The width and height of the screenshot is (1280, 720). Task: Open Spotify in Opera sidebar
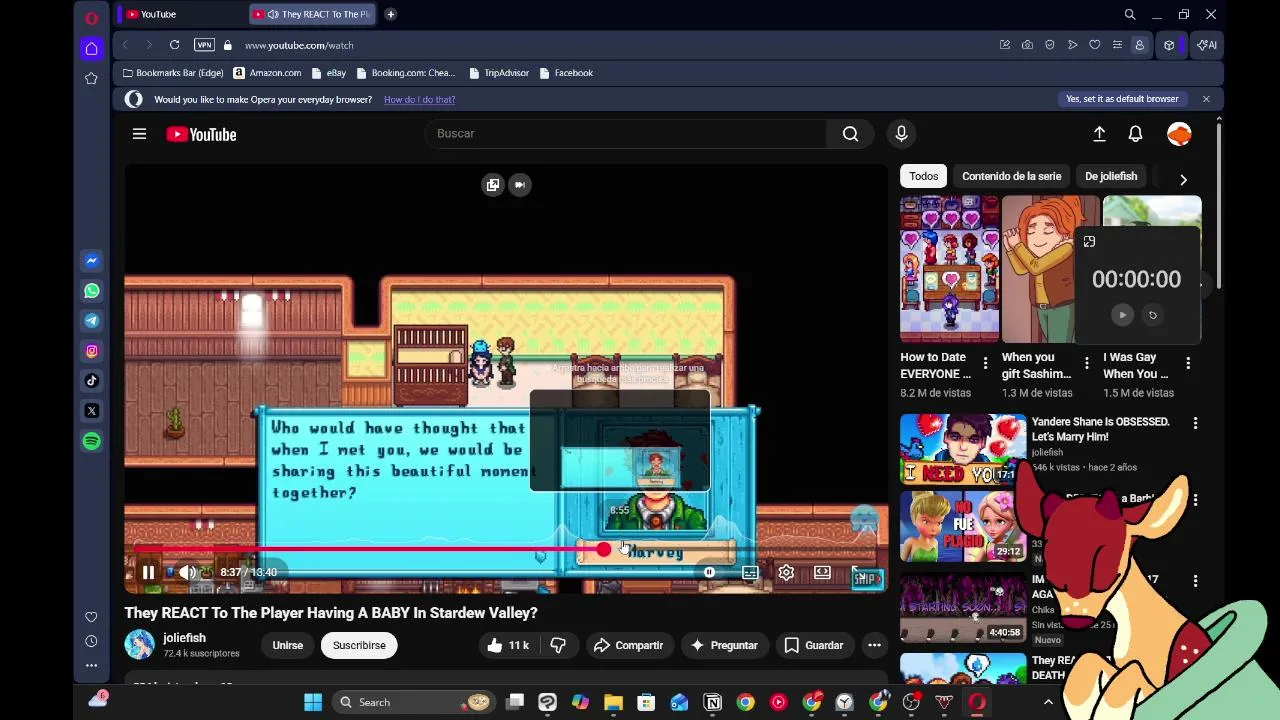tap(92, 441)
